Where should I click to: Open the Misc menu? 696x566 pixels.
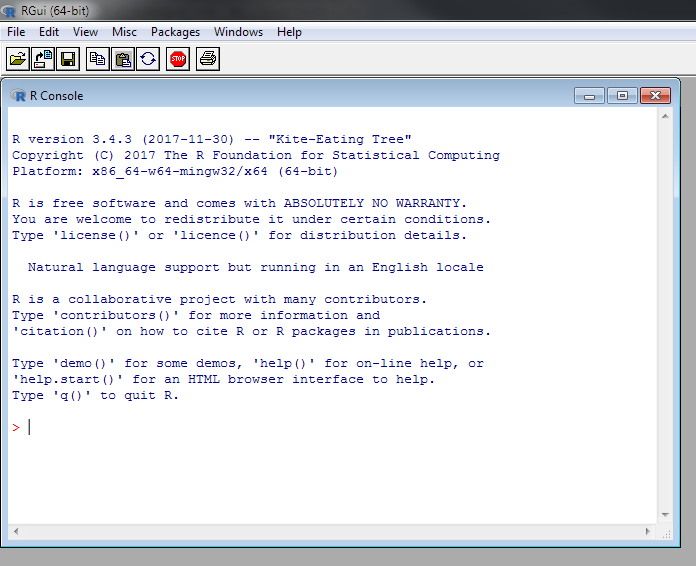[x=124, y=32]
